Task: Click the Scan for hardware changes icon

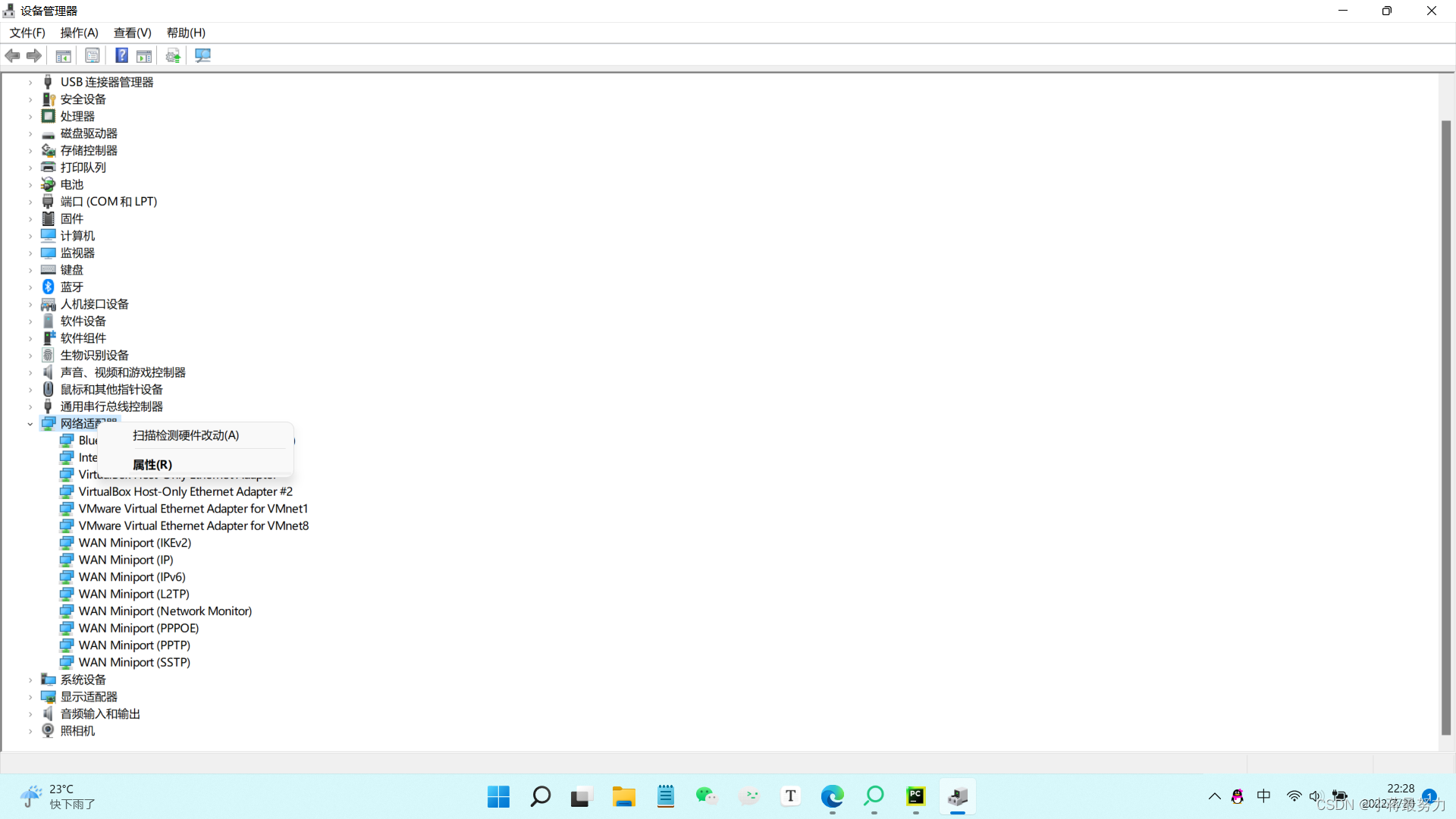Action: click(202, 55)
